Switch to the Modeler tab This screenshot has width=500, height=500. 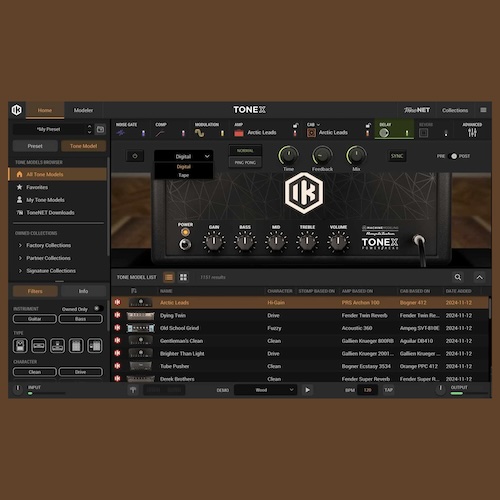pos(83,110)
